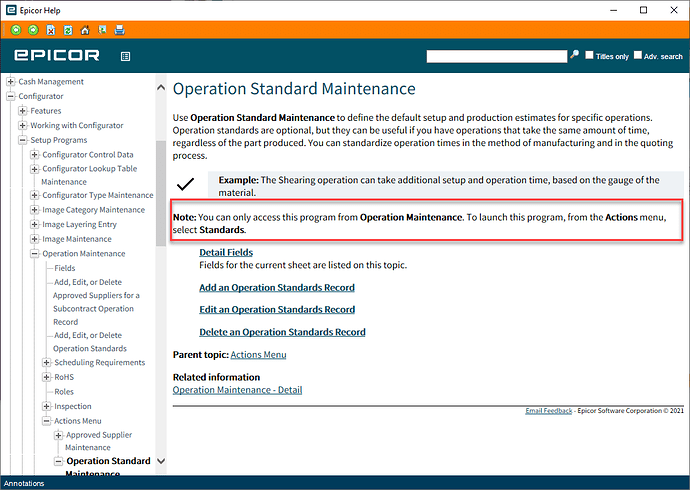Expand Scheduling Requirements node
This screenshot has width=690, height=490.
pos(46,362)
